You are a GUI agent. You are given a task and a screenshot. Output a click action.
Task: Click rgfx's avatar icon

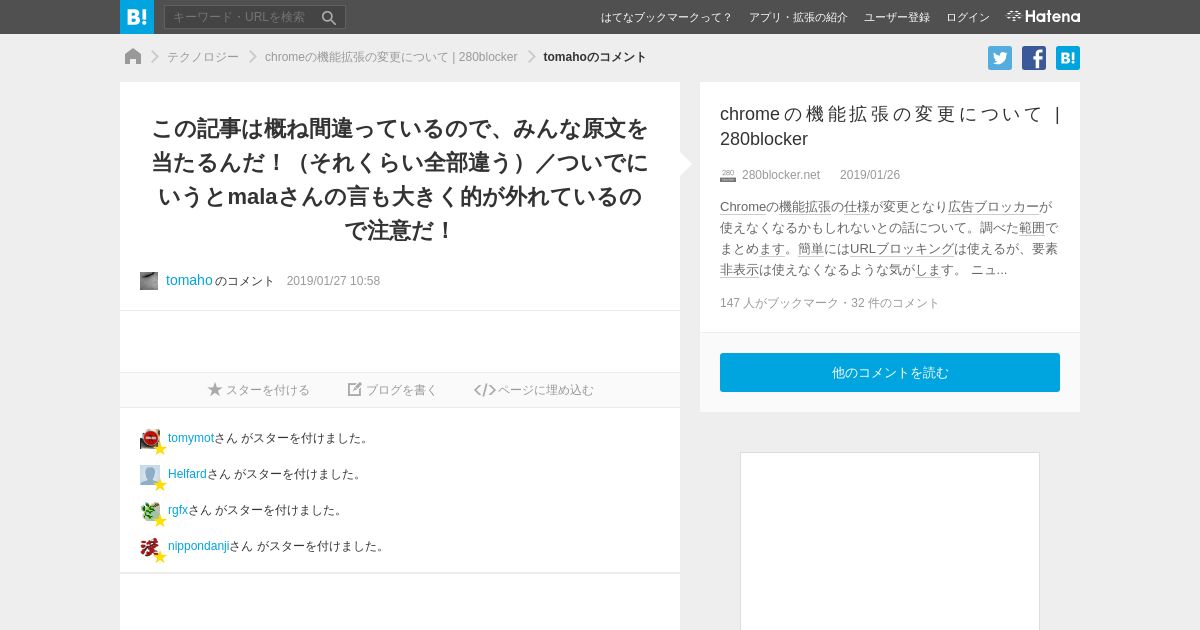150,510
